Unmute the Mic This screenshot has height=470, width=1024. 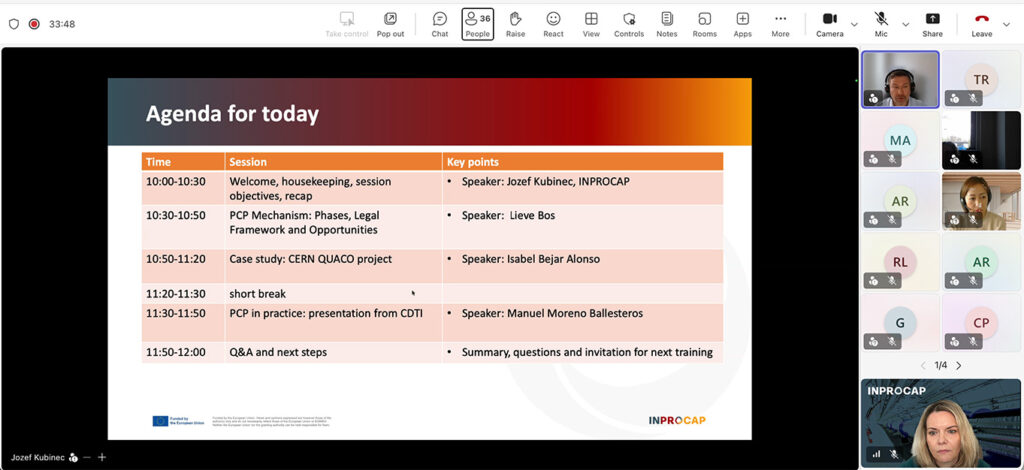click(x=881, y=23)
